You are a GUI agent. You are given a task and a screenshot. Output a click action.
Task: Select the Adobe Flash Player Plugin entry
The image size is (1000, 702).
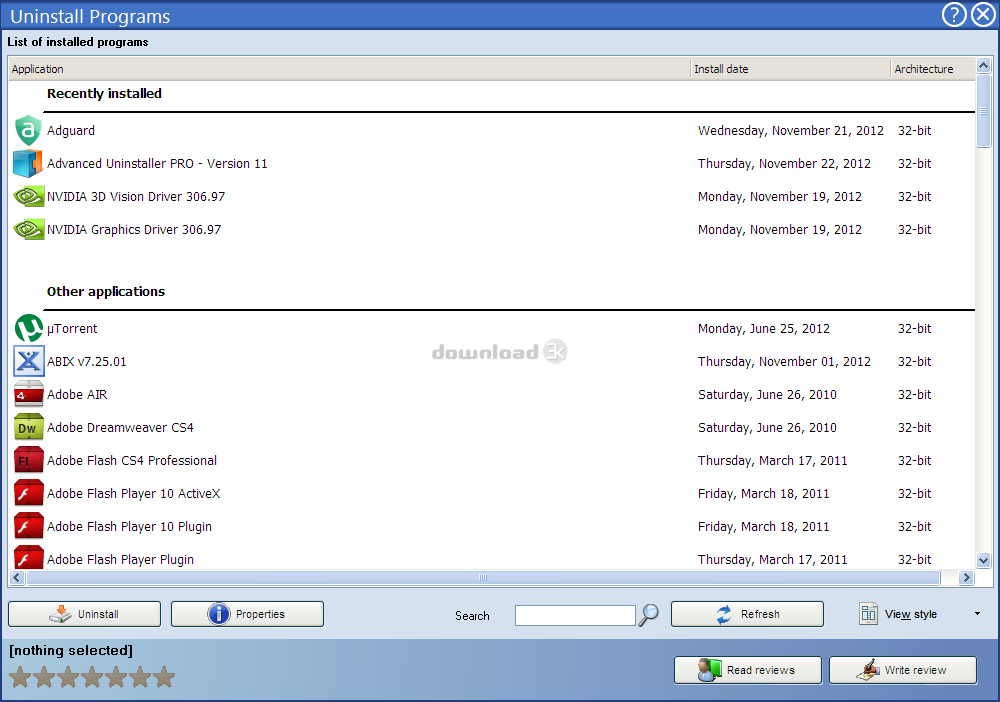click(492, 559)
